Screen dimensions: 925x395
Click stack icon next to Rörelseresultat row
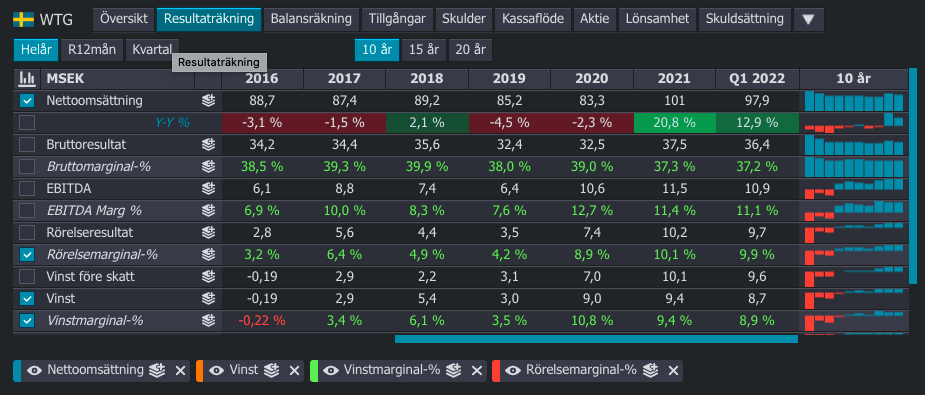(x=208, y=233)
